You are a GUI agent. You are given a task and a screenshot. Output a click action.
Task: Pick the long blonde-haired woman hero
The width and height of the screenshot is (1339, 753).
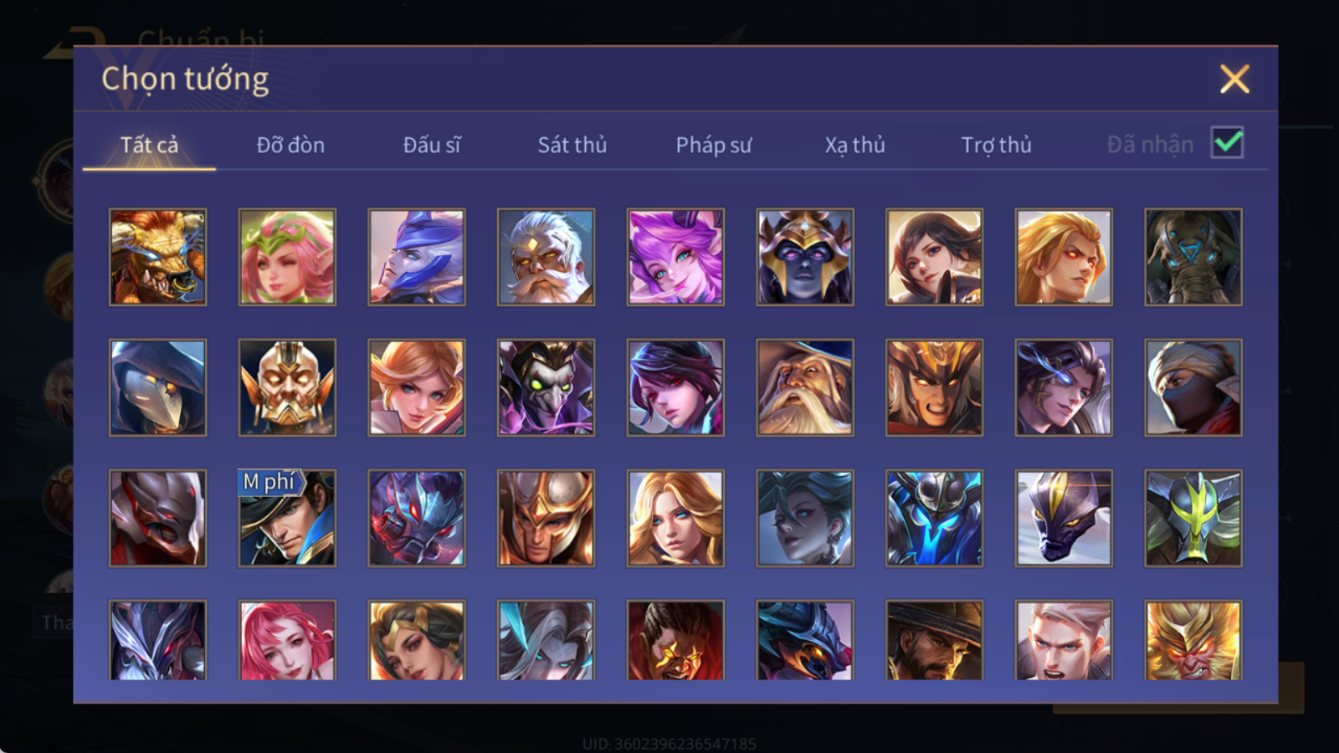[x=675, y=519]
